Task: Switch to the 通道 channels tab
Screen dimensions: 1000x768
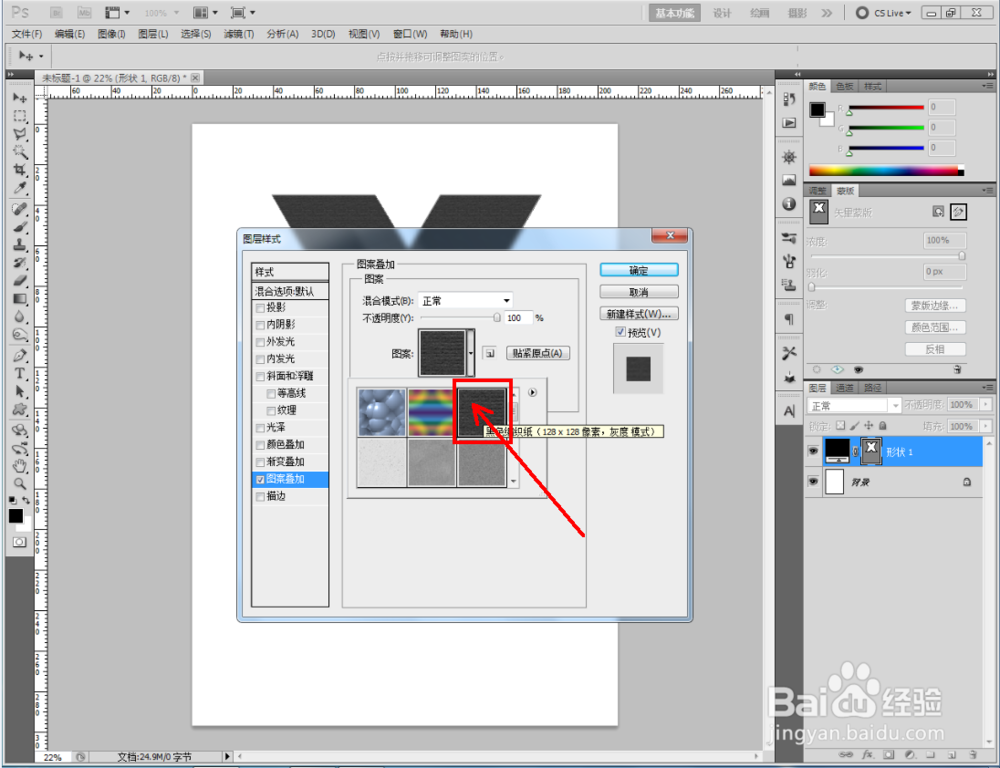Action: click(x=844, y=387)
